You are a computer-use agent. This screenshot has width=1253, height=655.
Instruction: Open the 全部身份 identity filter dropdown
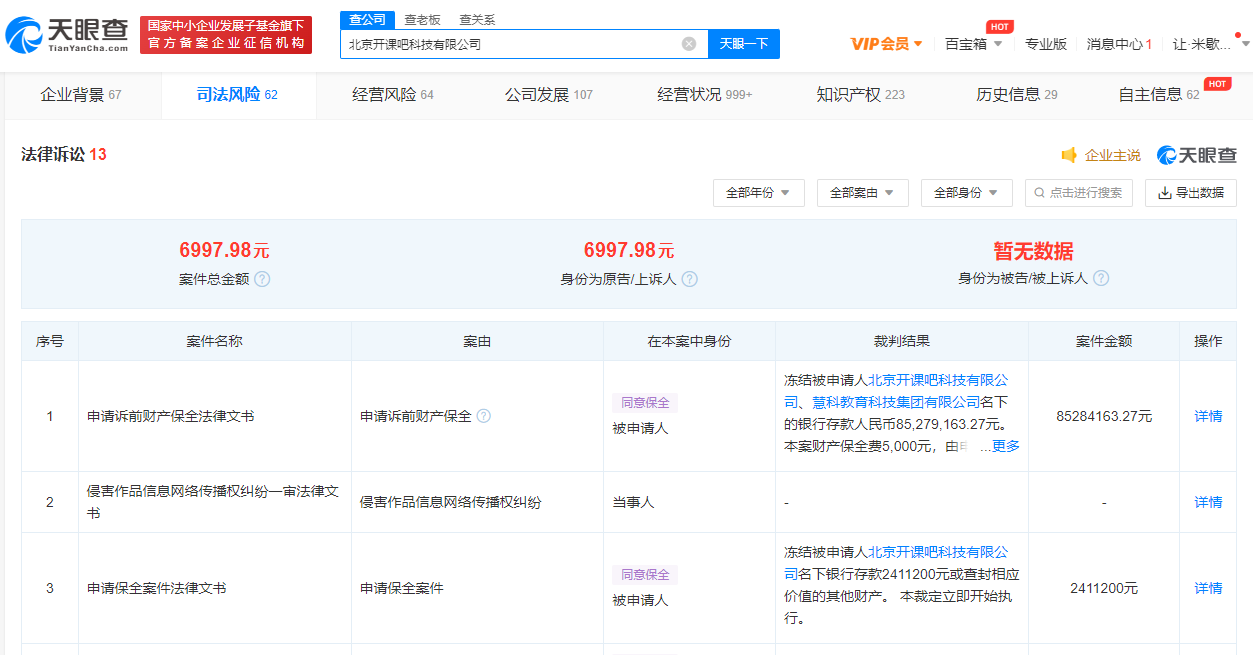(x=966, y=193)
